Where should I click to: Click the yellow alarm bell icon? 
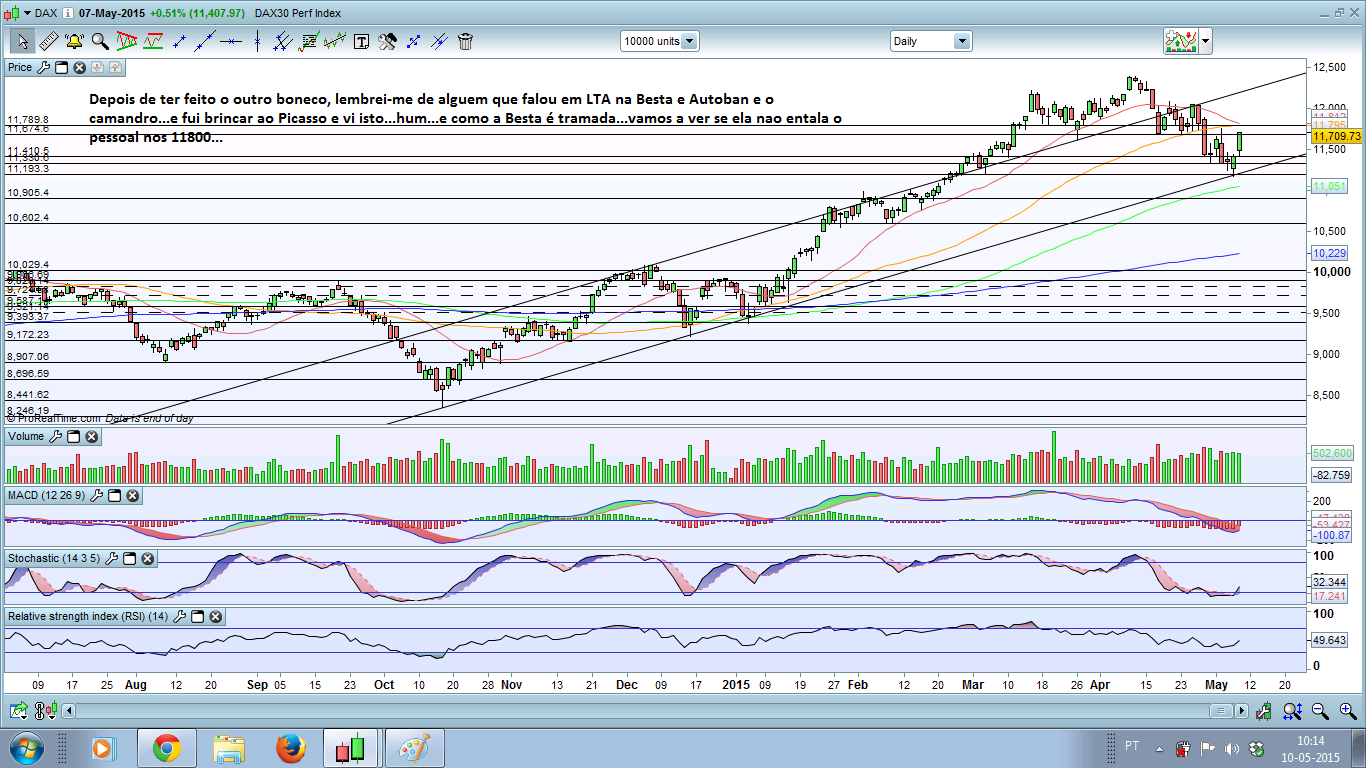coord(74,41)
